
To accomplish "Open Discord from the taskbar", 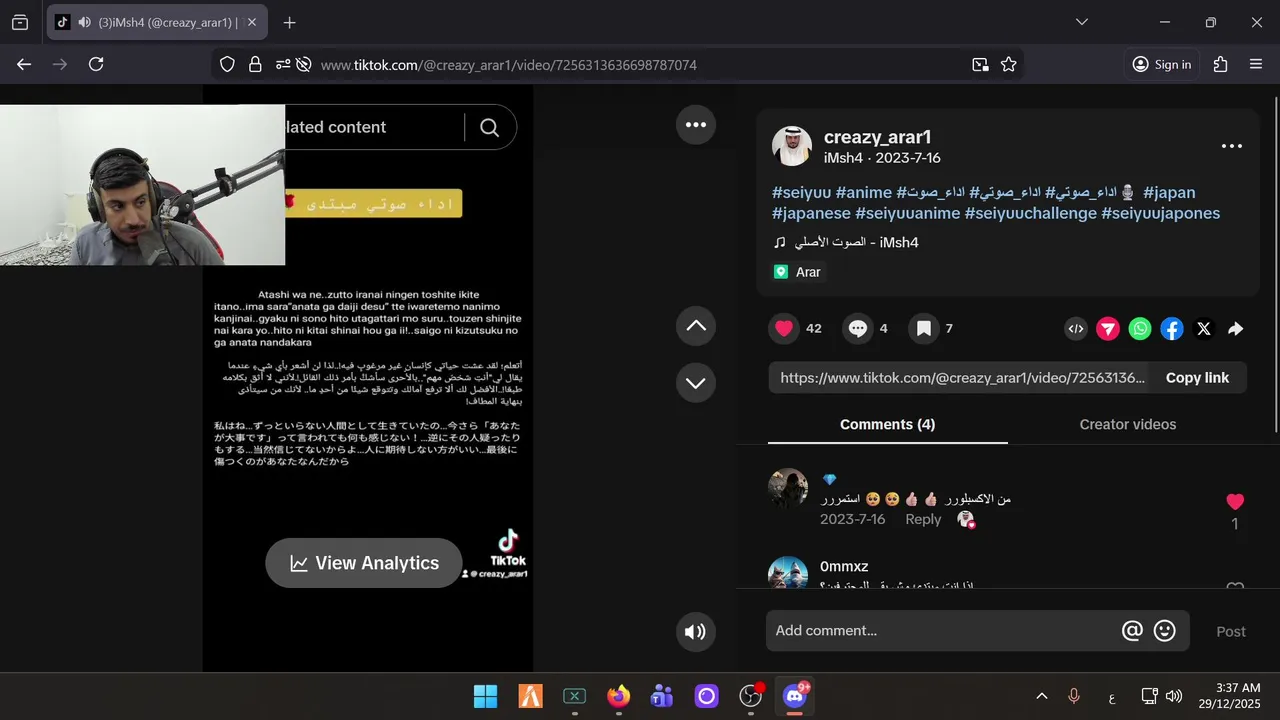I will pos(796,696).
